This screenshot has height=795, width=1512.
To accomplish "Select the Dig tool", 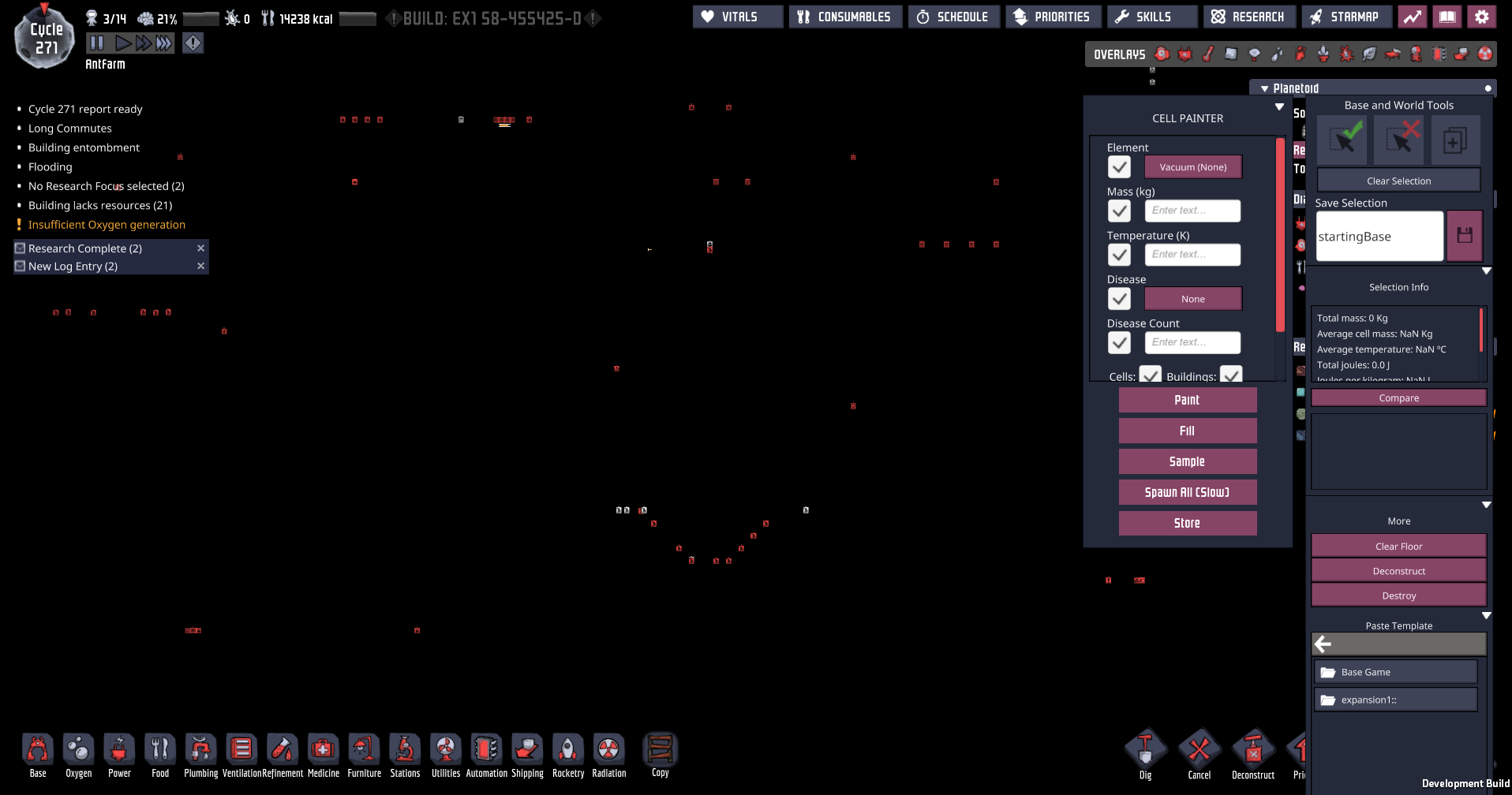I will click(1145, 750).
